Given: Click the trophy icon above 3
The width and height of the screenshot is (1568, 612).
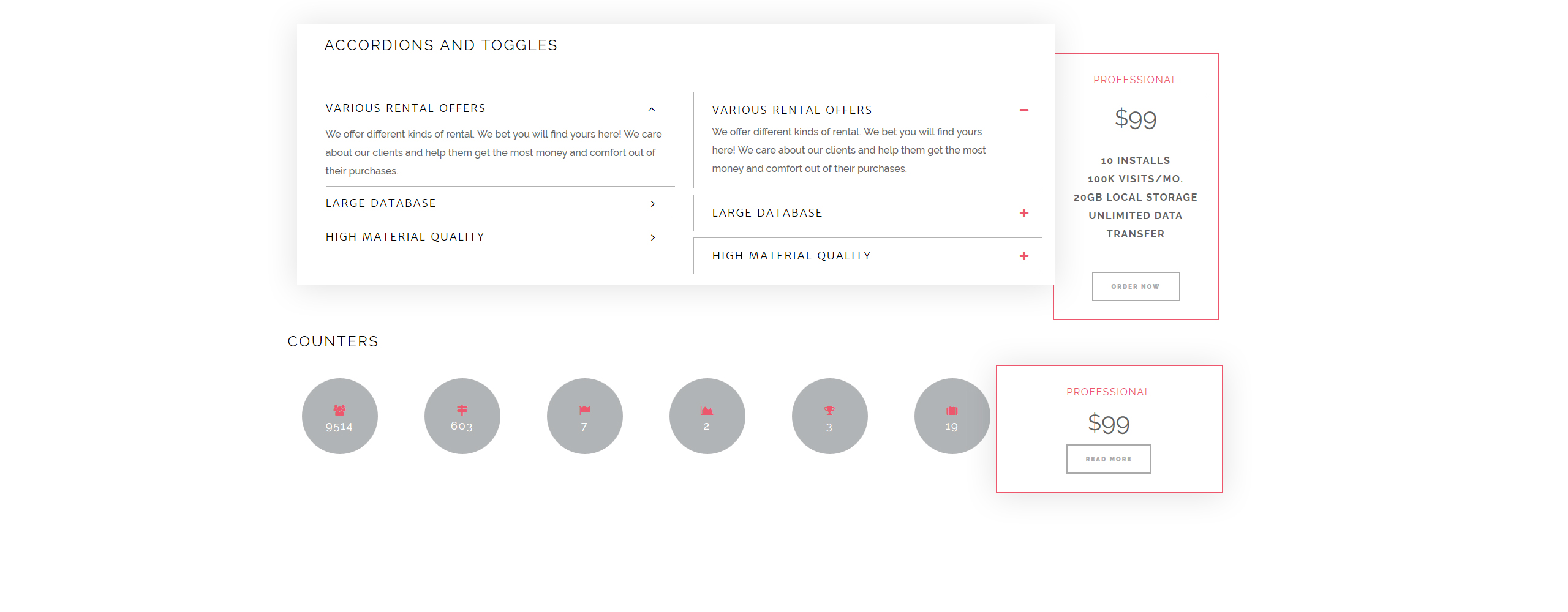Looking at the screenshot, I should coord(829,410).
